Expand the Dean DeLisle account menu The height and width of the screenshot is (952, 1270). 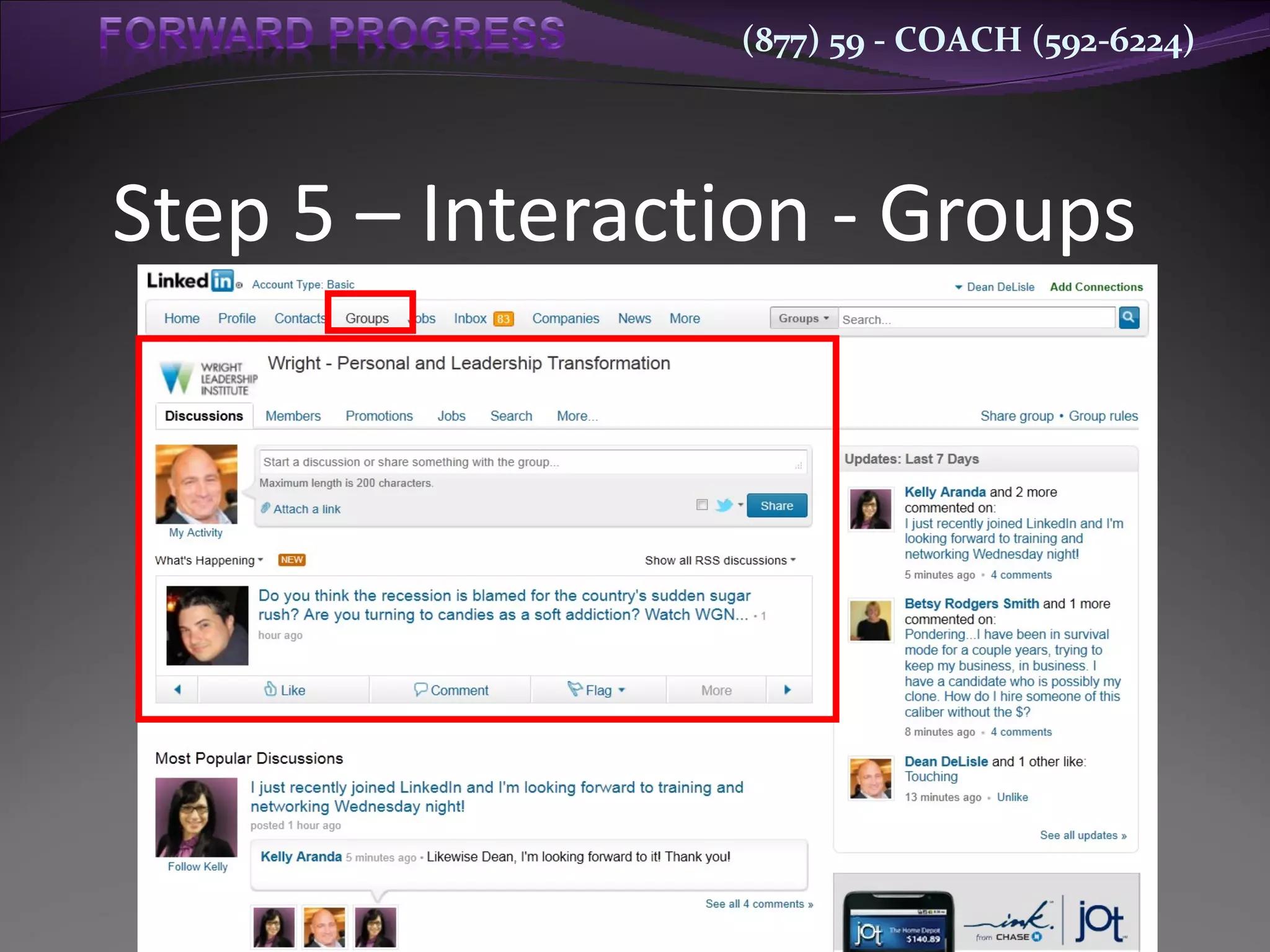coord(995,287)
